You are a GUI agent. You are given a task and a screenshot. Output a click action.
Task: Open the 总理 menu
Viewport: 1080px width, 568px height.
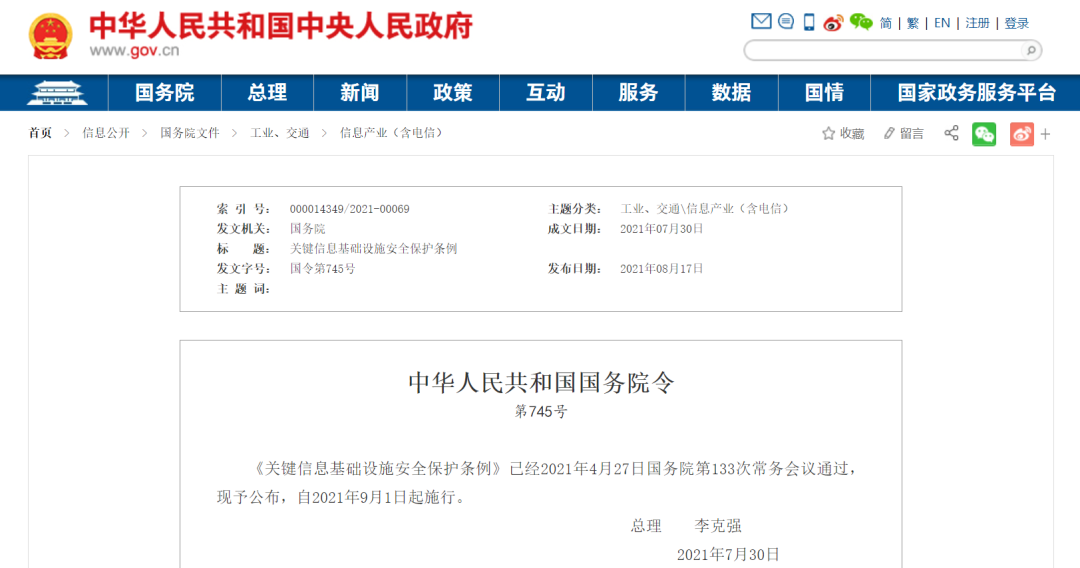click(267, 93)
